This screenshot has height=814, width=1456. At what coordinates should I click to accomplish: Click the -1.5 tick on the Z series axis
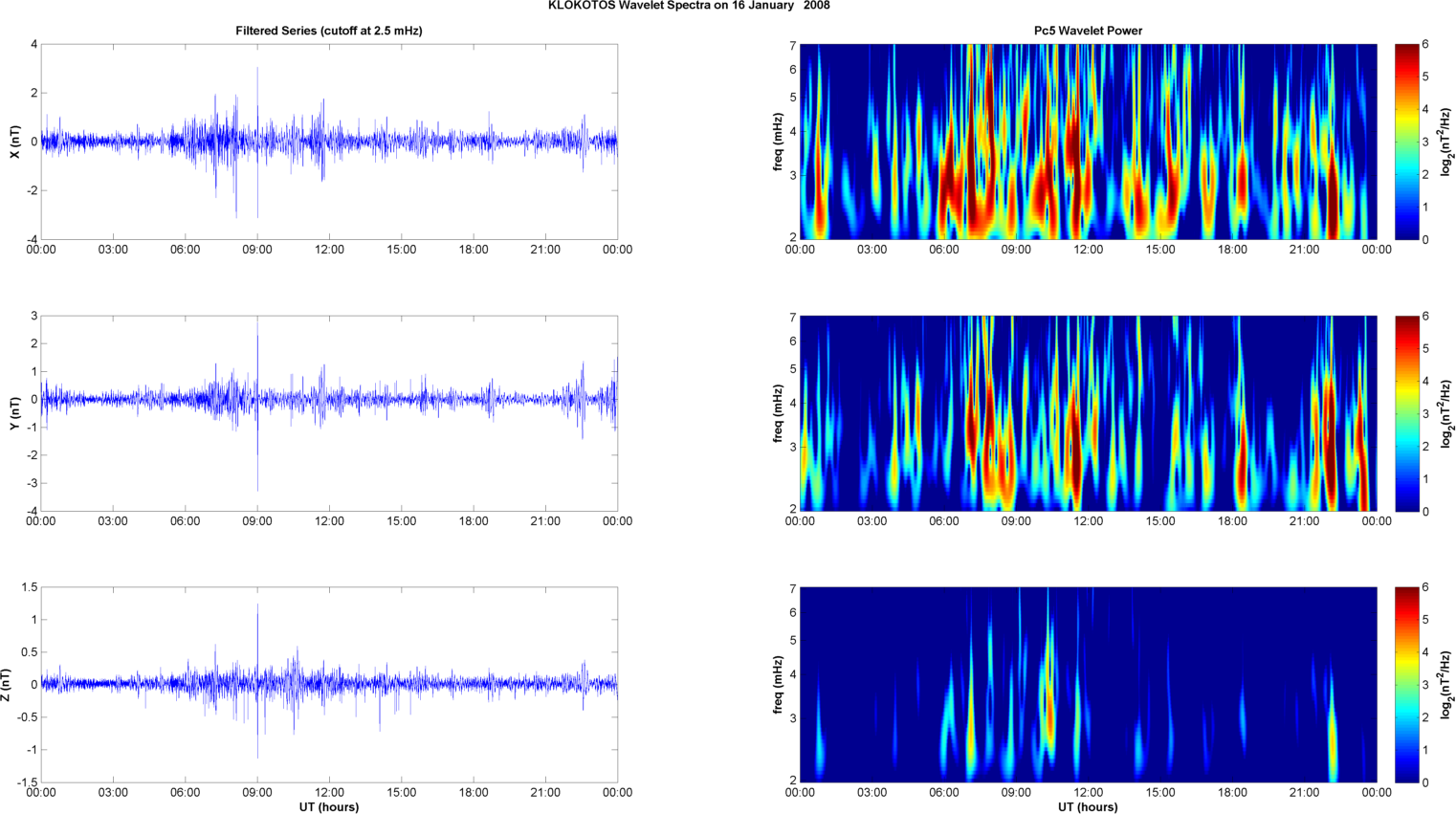26,782
